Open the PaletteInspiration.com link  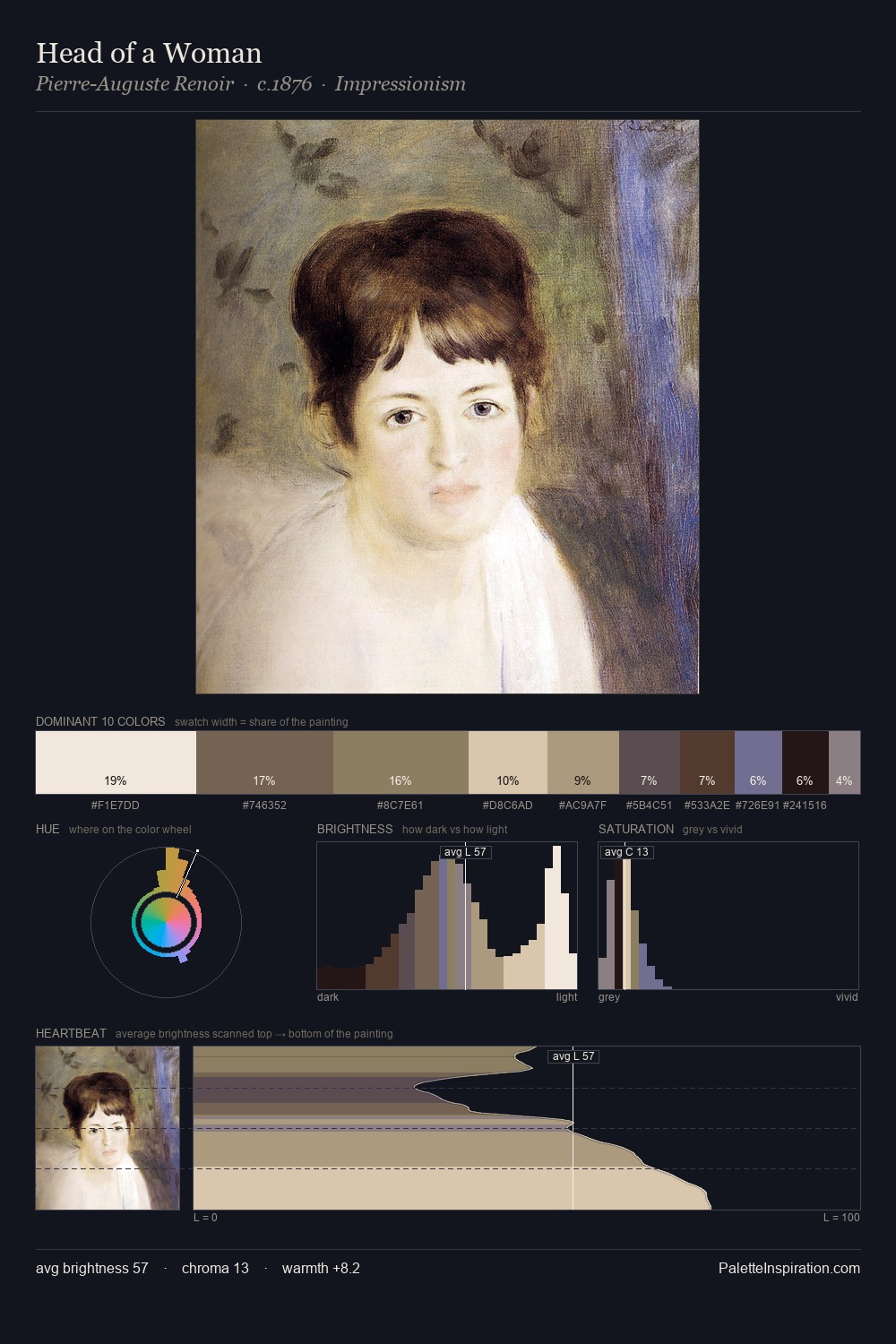tap(789, 1268)
